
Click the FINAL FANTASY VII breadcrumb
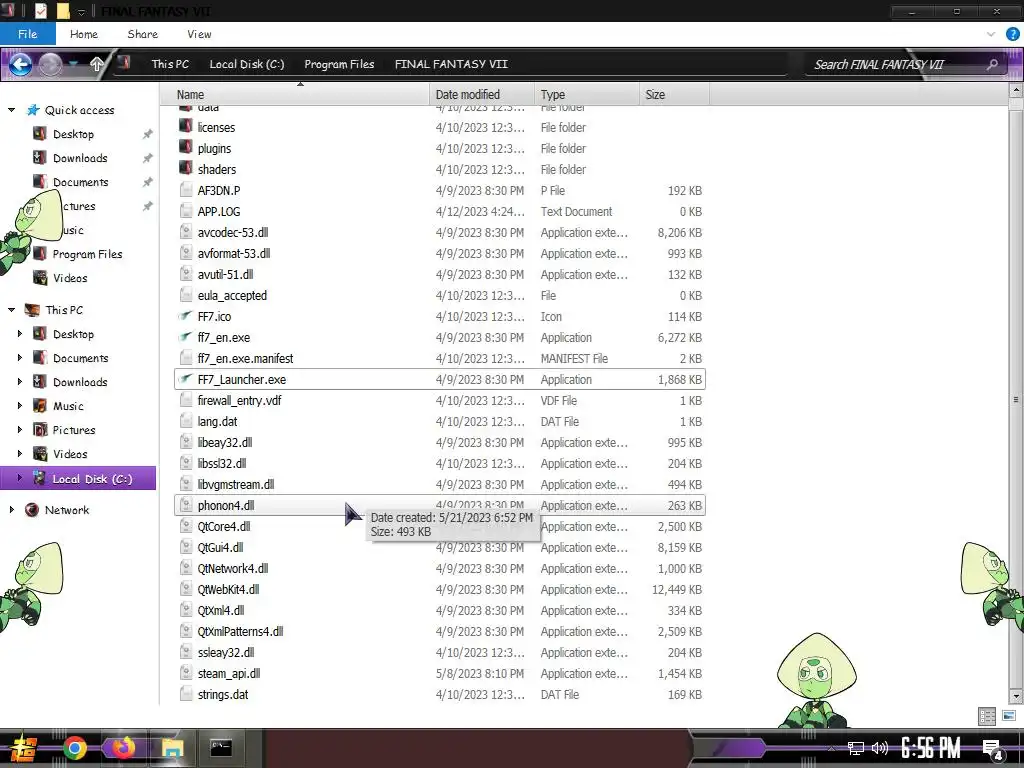click(x=451, y=64)
